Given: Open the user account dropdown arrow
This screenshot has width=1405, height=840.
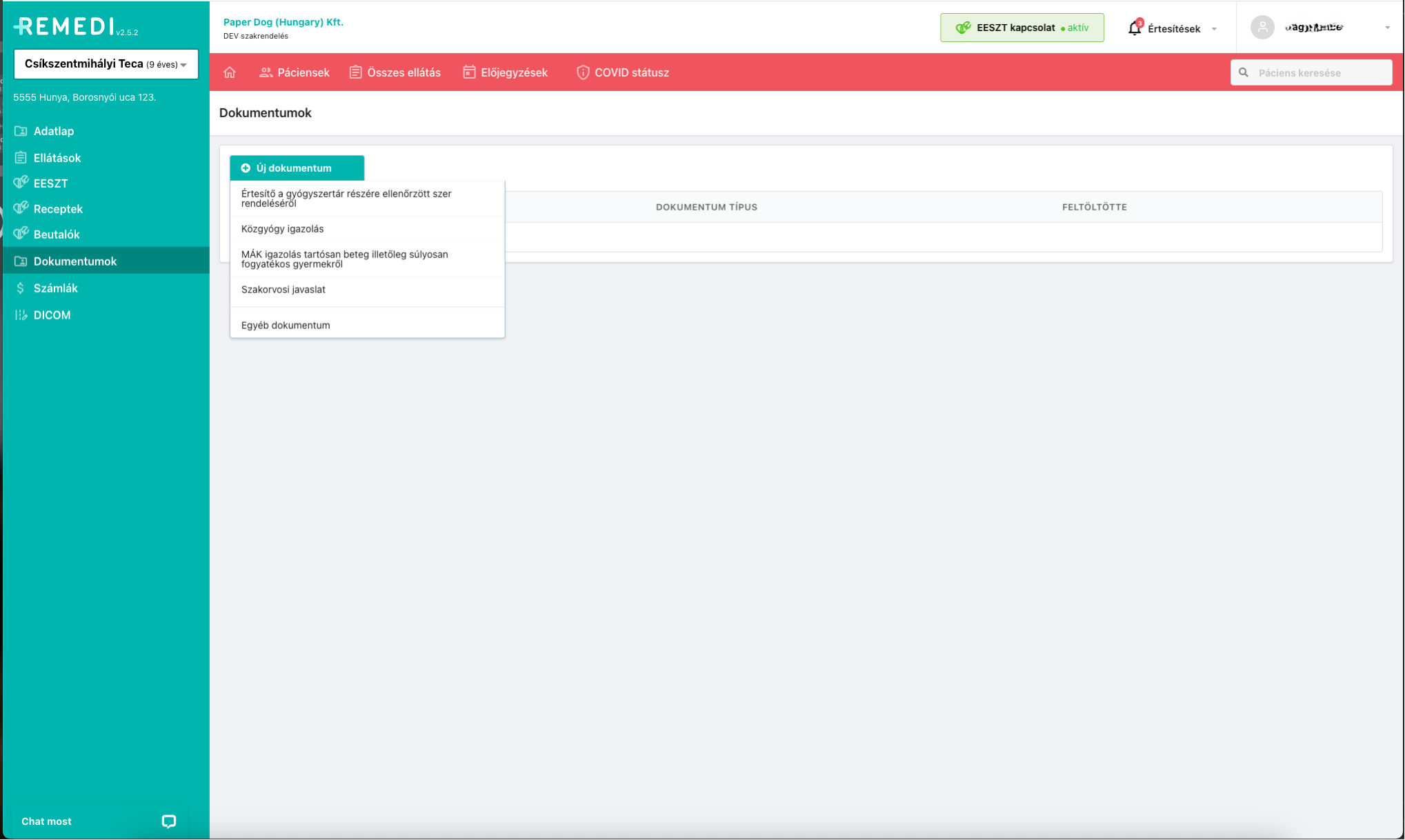Looking at the screenshot, I should coord(1387,28).
